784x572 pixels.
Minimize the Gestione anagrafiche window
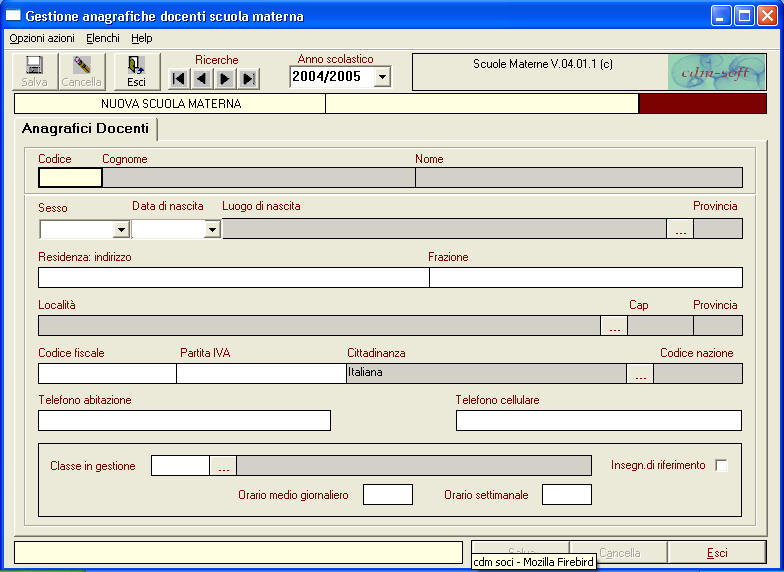pos(720,16)
